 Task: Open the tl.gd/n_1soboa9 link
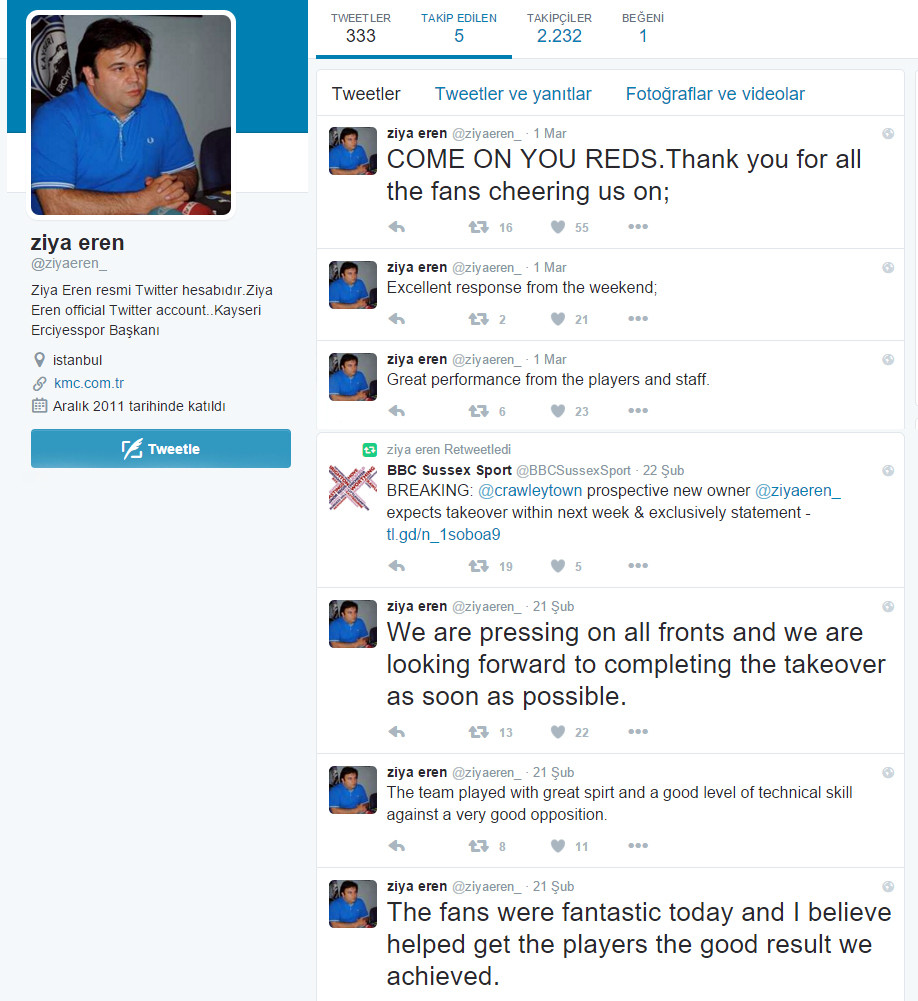pyautogui.click(x=444, y=534)
